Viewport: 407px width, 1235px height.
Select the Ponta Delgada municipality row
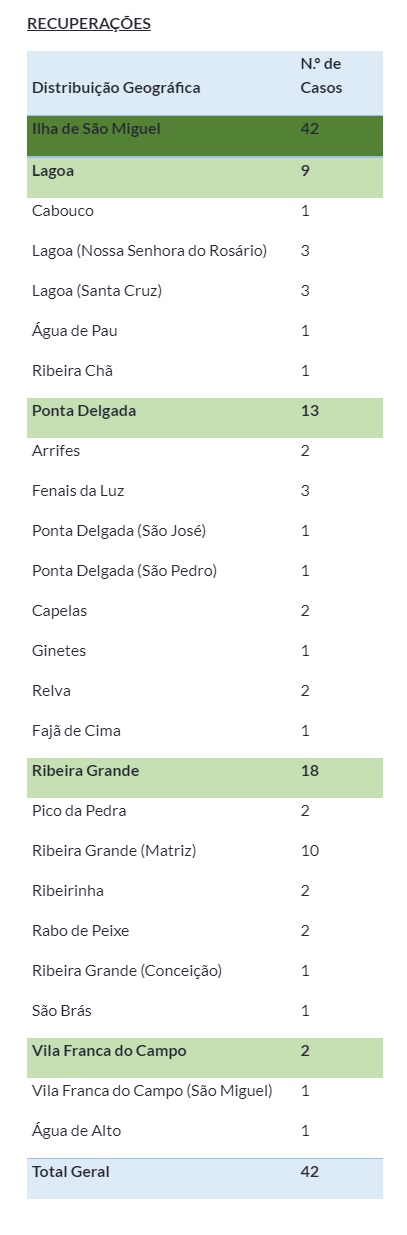[205, 417]
